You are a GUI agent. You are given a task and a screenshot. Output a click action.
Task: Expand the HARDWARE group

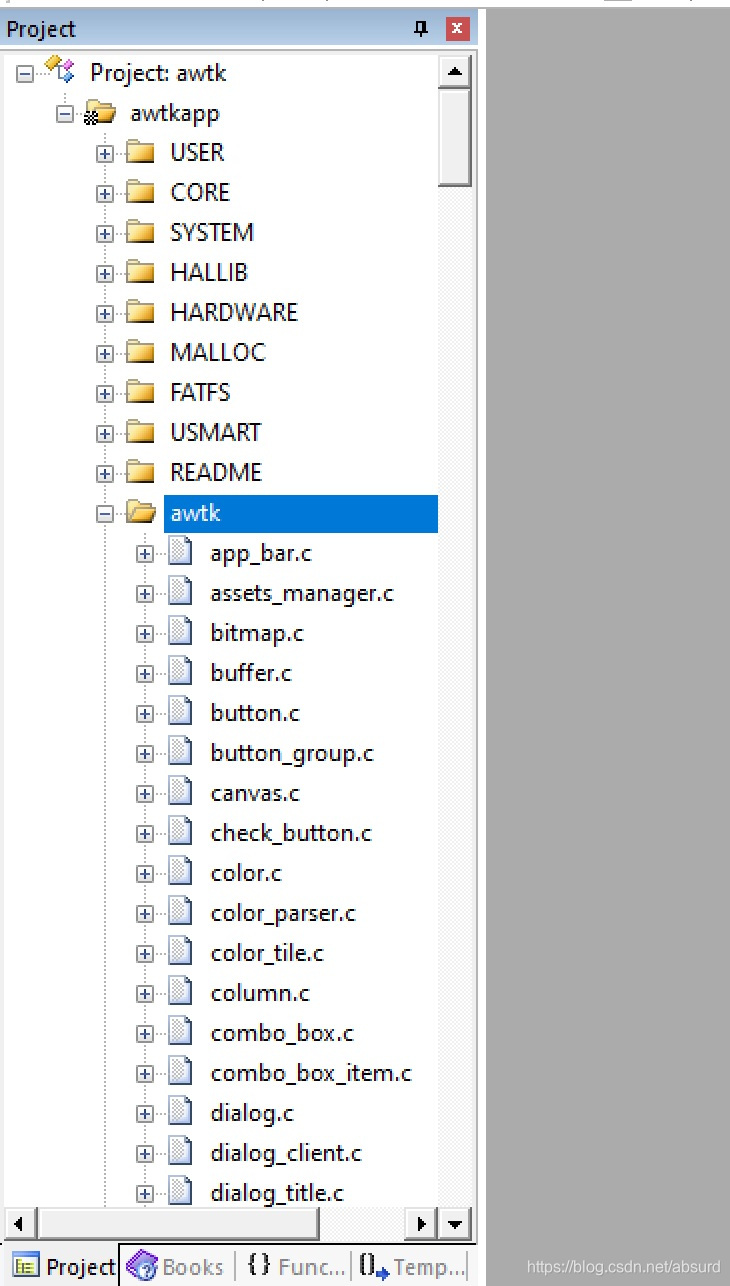105,313
